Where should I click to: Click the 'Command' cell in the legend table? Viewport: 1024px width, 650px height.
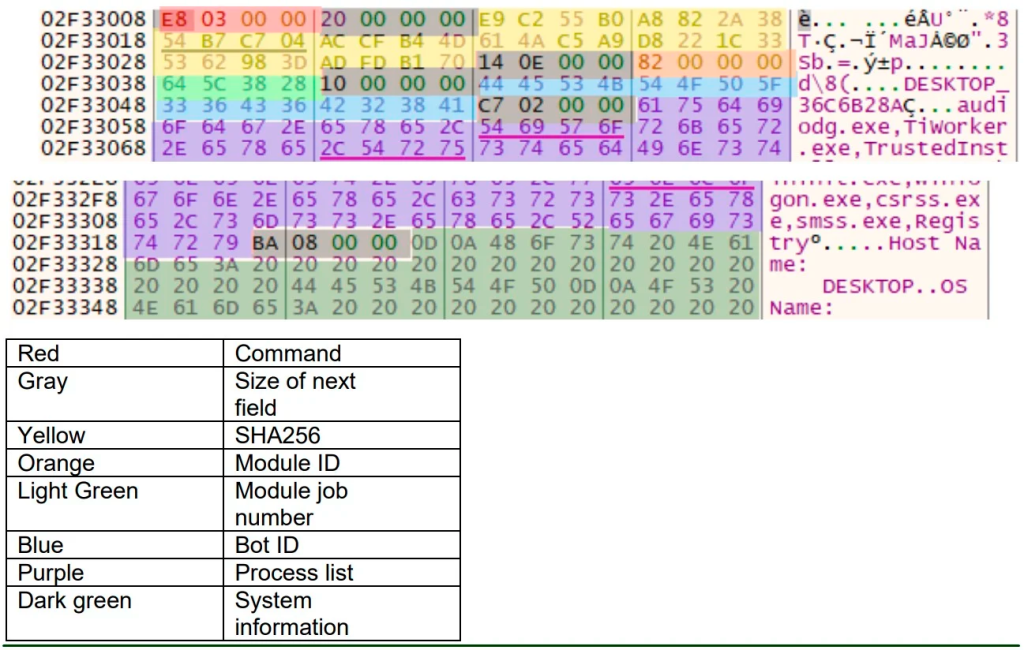288,353
